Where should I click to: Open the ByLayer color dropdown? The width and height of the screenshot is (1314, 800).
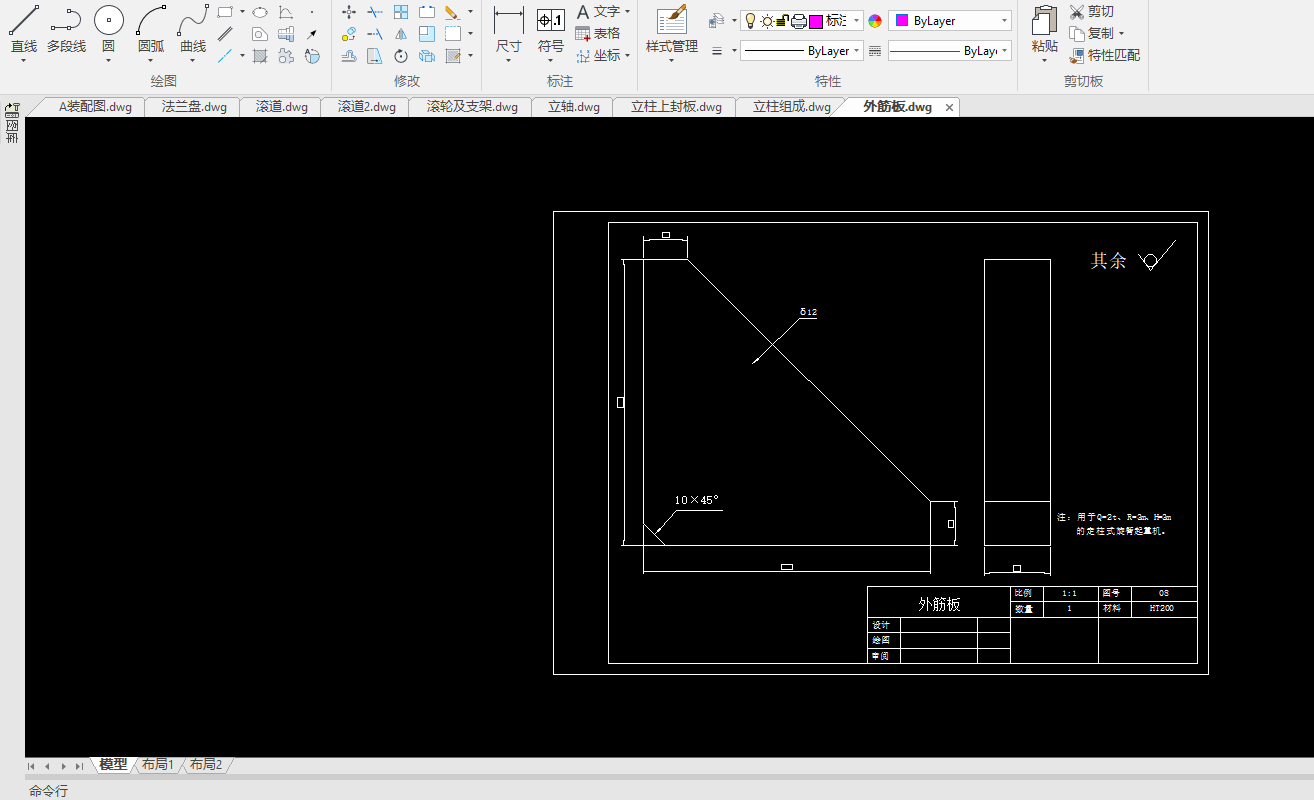(x=950, y=21)
